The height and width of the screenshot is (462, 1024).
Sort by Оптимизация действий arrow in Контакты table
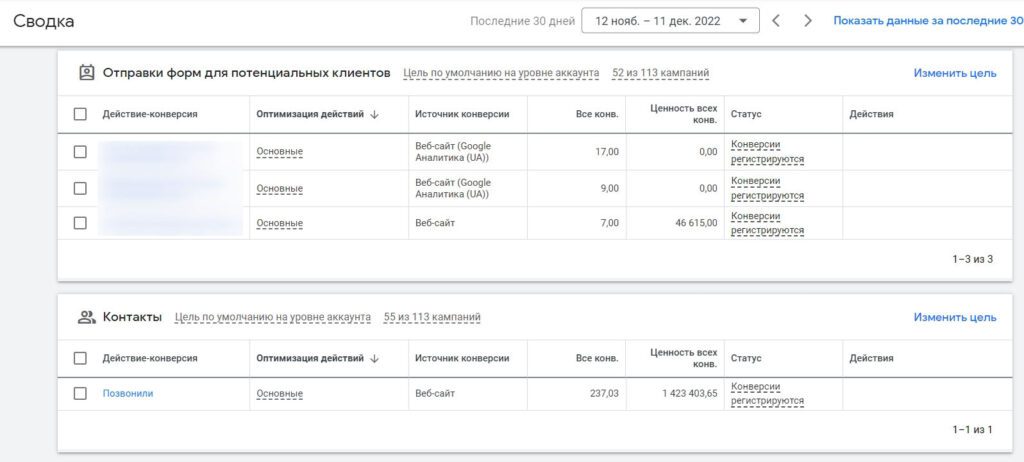375,358
